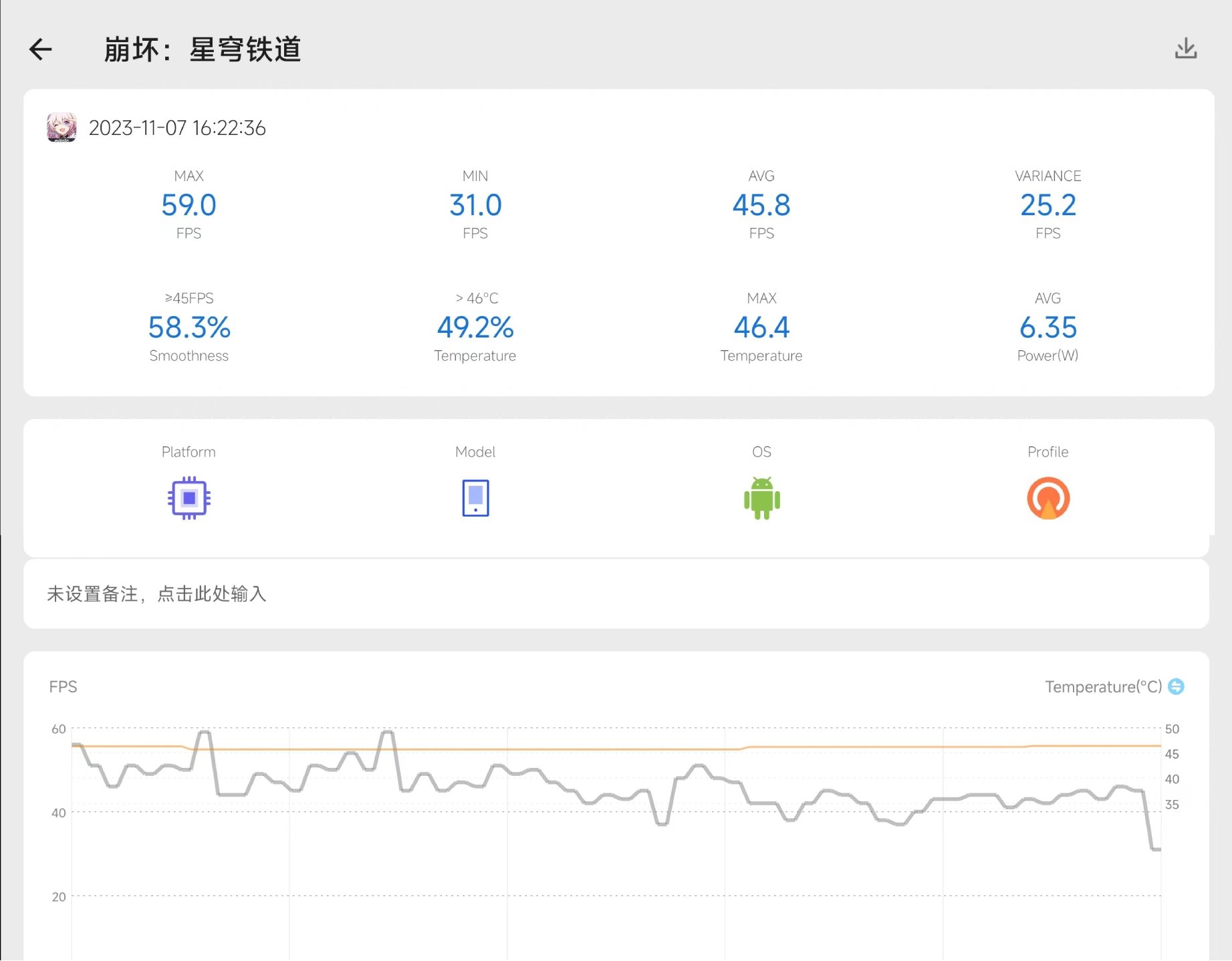Tap the Platform chip icon

tap(189, 498)
